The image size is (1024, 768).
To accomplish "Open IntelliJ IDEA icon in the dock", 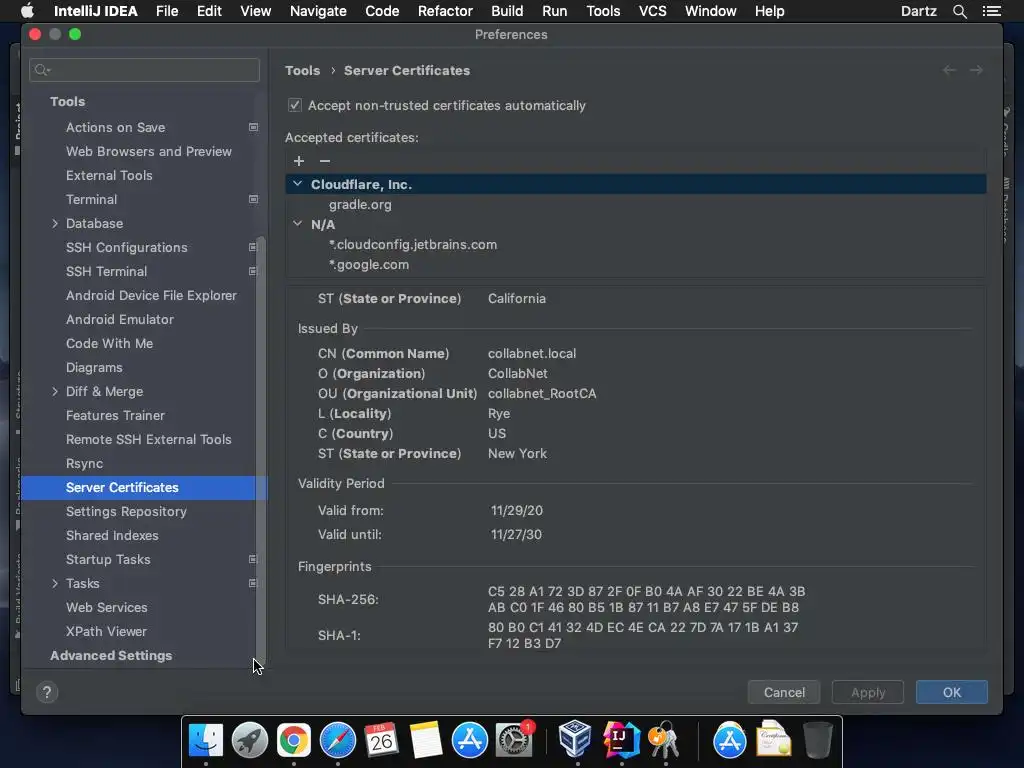I will pyautogui.click(x=620, y=739).
